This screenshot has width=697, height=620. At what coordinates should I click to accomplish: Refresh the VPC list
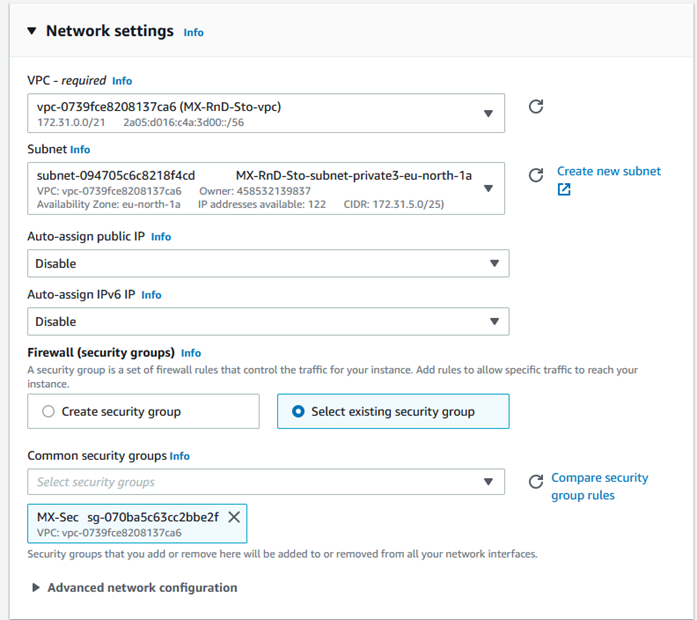click(536, 107)
